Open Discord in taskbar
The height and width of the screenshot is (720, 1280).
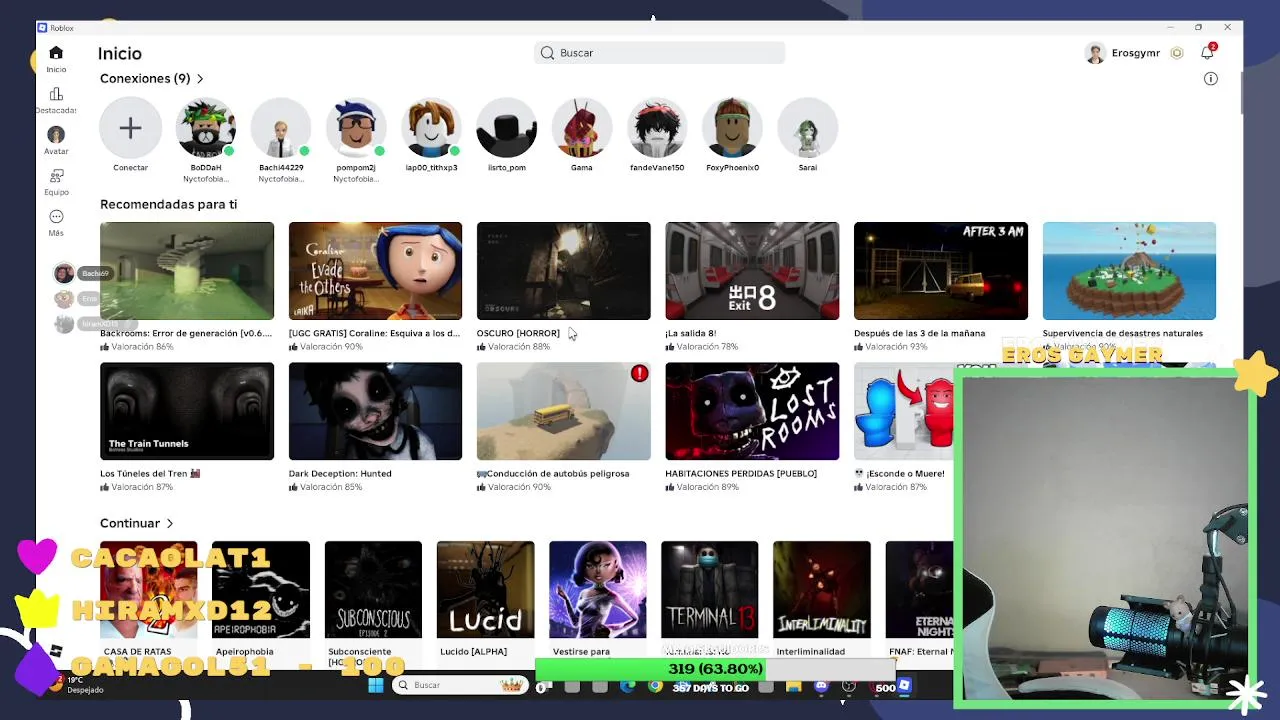click(821, 686)
